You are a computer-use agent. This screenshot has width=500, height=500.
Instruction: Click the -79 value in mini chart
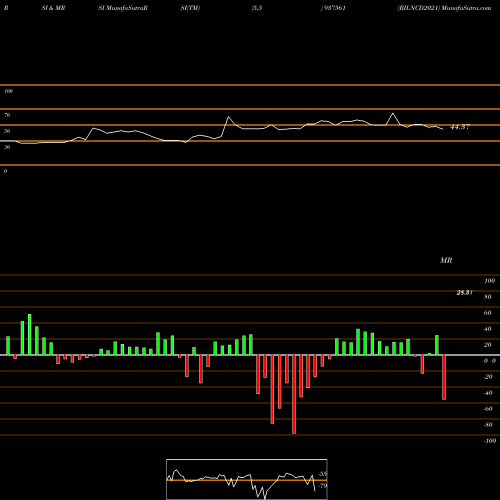point(323,485)
